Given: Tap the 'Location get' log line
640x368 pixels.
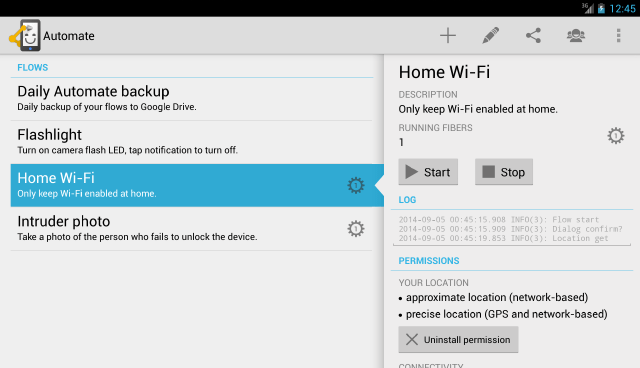Looking at the screenshot, I should 504,238.
